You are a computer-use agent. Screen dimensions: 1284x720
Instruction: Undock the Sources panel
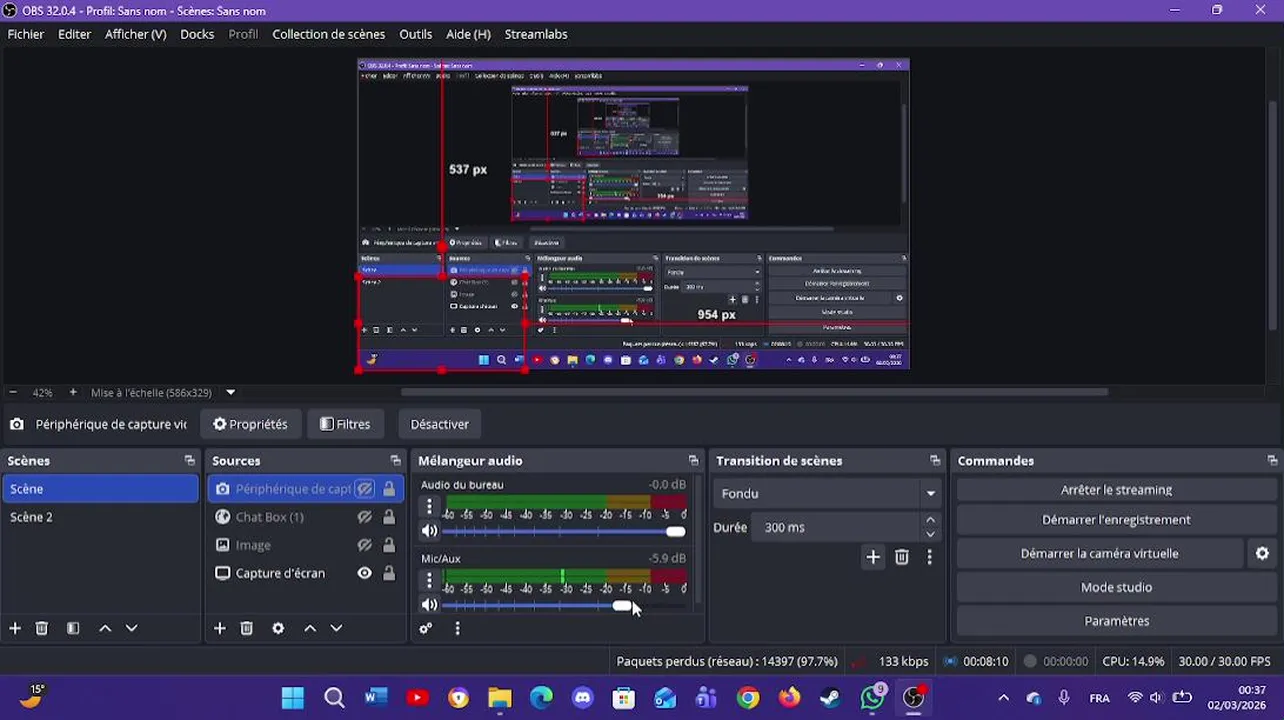pyautogui.click(x=395, y=461)
